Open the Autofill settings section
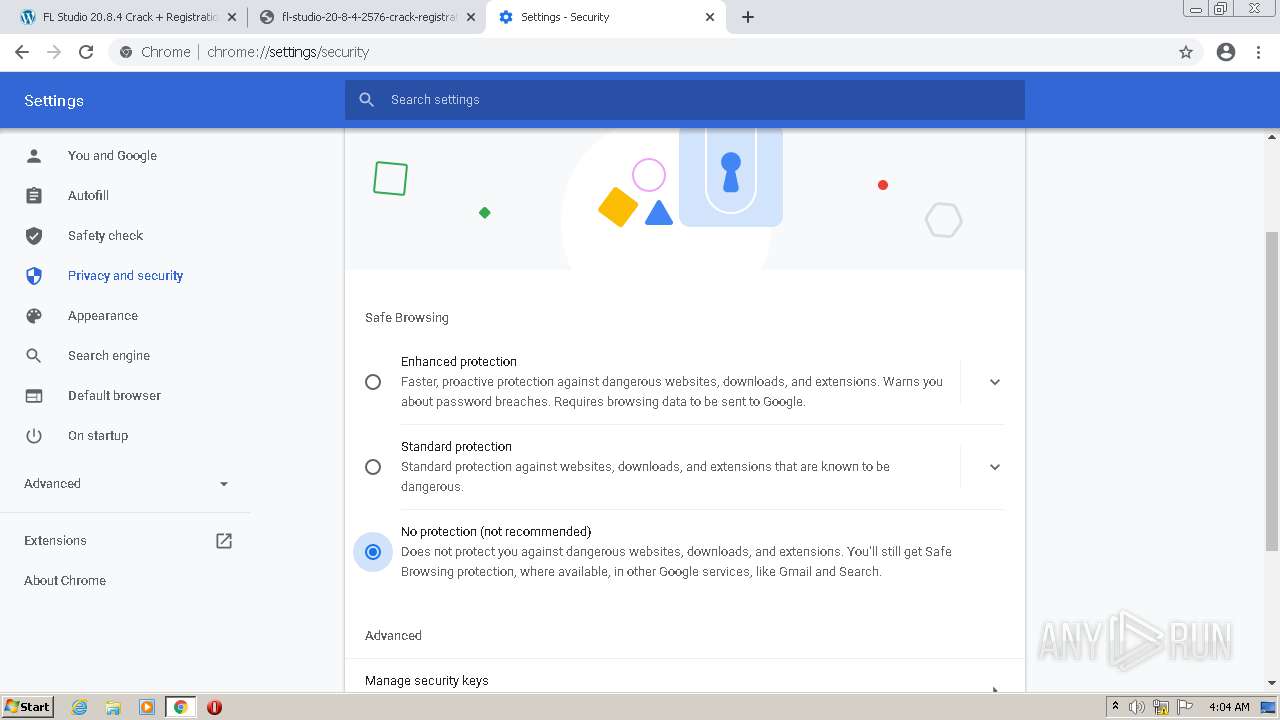Viewport: 1280px width, 720px height. click(88, 196)
